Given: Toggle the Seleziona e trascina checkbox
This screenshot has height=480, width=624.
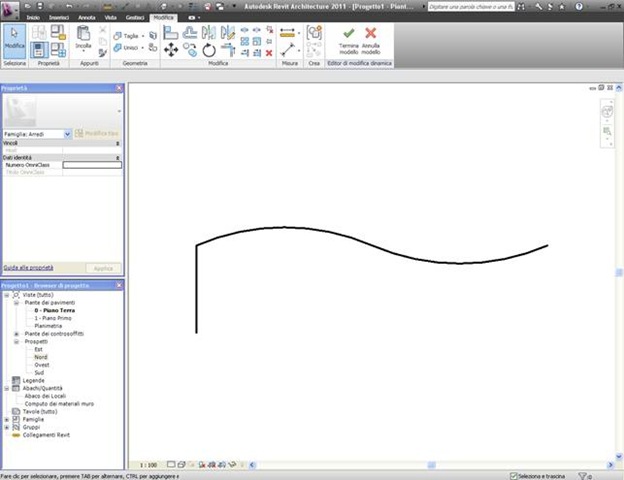Looking at the screenshot, I should pyautogui.click(x=514, y=475).
